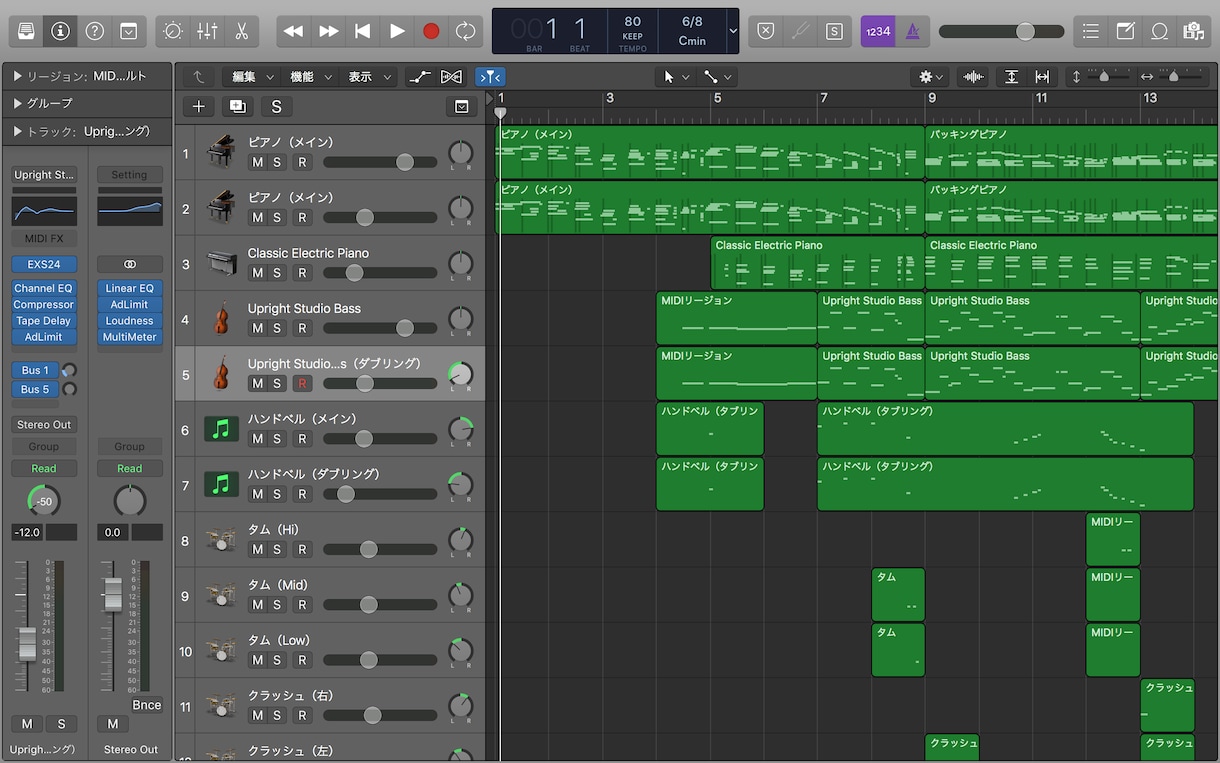Open the Compressor plugin
Viewport: 1220px width, 763px height.
coord(44,304)
